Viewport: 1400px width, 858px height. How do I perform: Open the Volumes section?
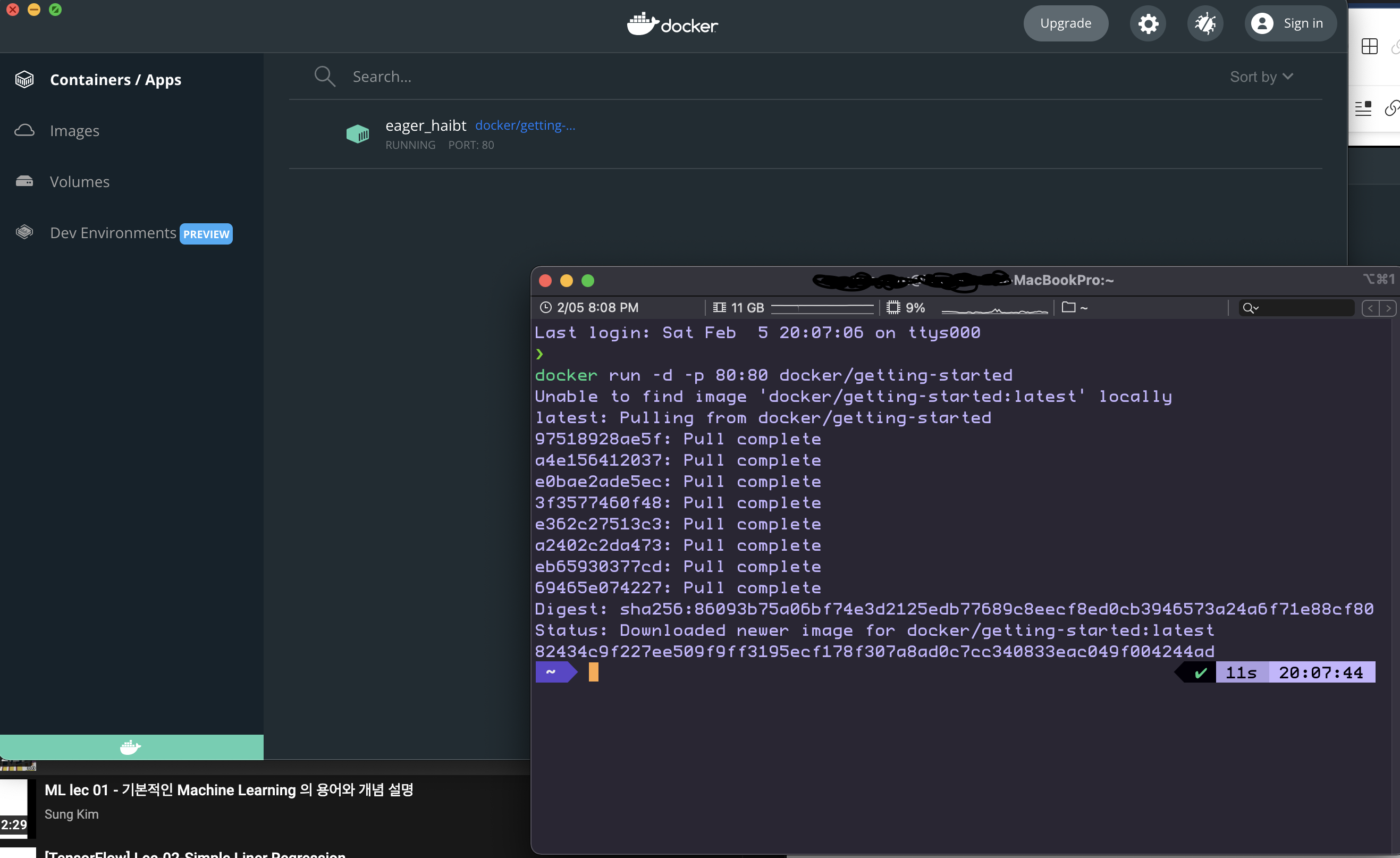80,182
